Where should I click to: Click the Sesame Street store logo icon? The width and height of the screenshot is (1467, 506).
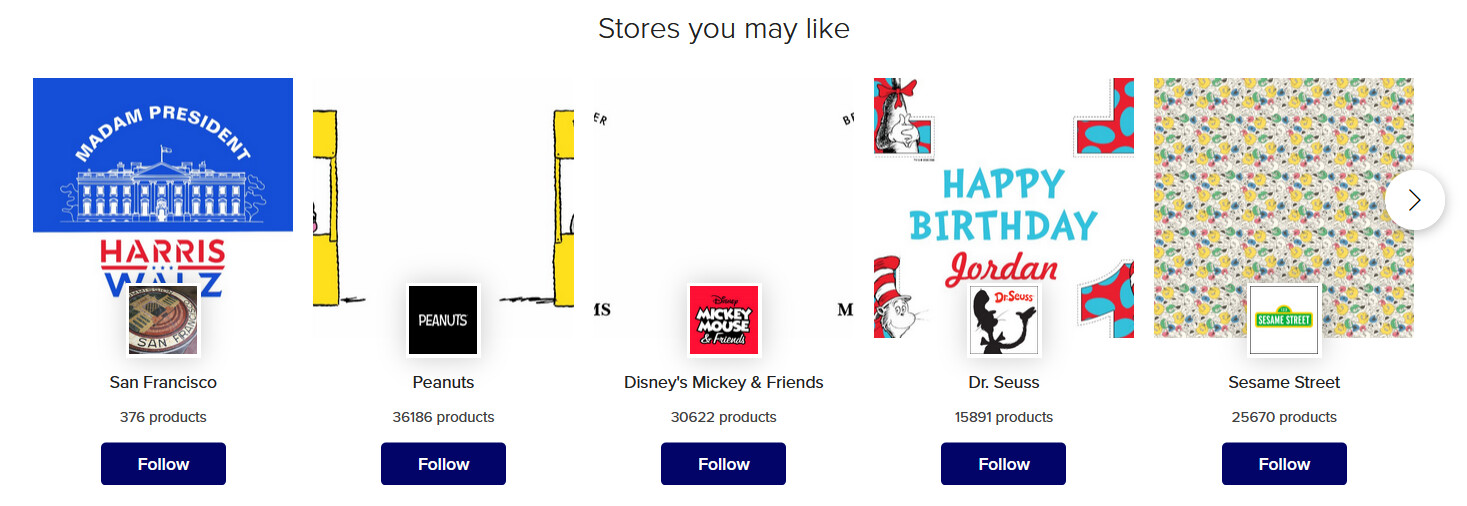[1284, 320]
